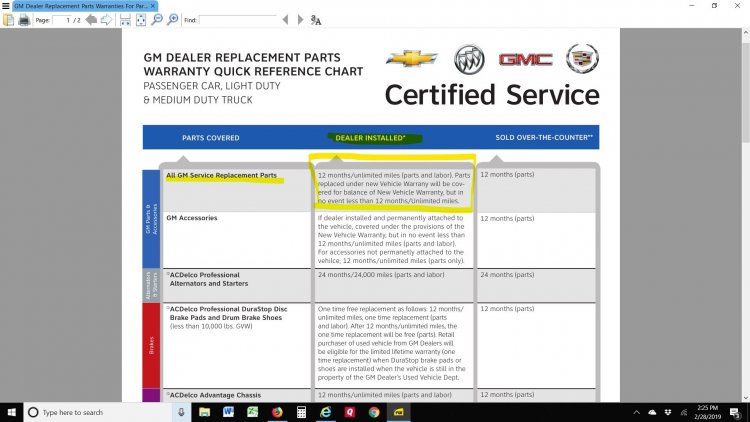Click 'GM Accessories' row label
The width and height of the screenshot is (750, 422).
click(x=192, y=218)
